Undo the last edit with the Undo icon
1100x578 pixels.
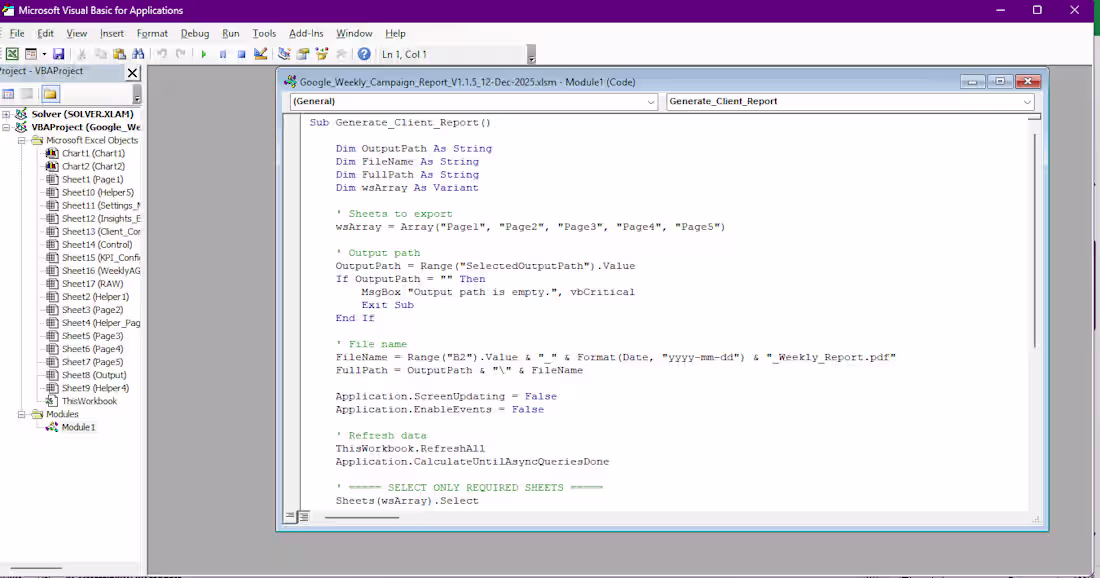point(162,53)
